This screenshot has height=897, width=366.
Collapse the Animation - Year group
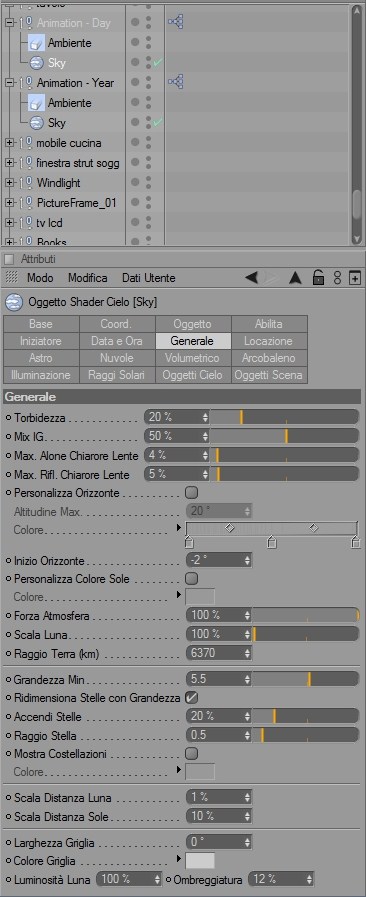(x=9, y=83)
